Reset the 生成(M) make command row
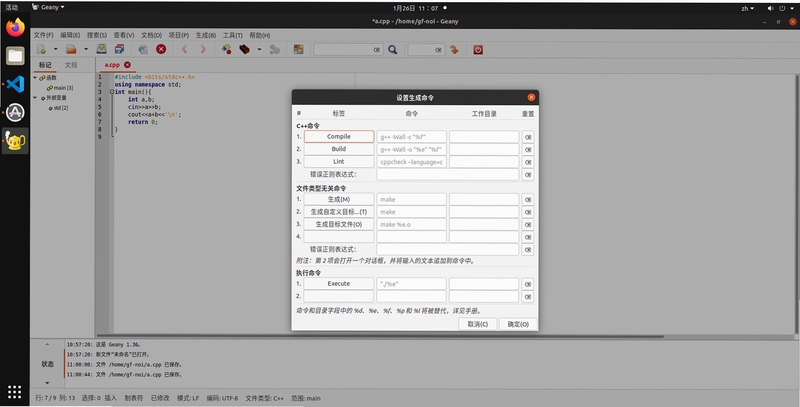This screenshot has height=407, width=800. pos(528,200)
